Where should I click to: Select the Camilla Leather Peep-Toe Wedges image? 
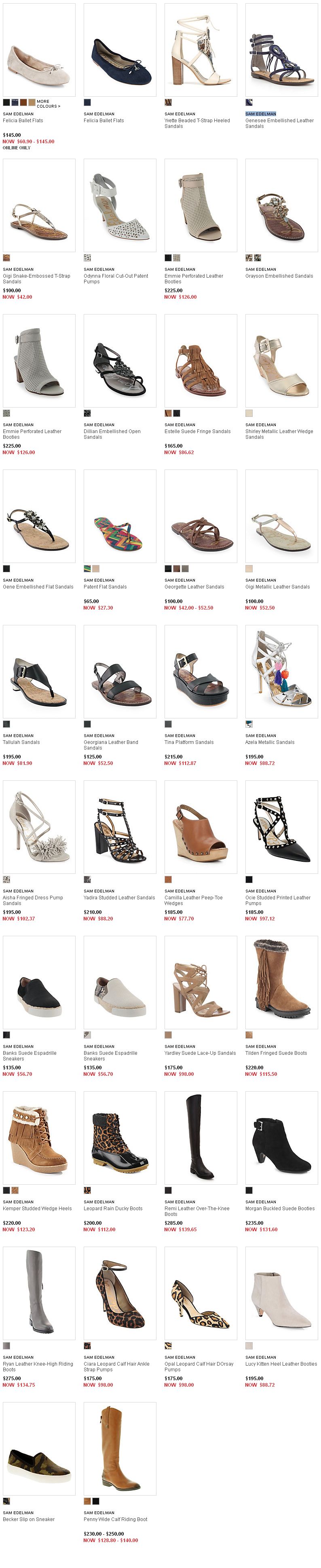click(x=201, y=826)
